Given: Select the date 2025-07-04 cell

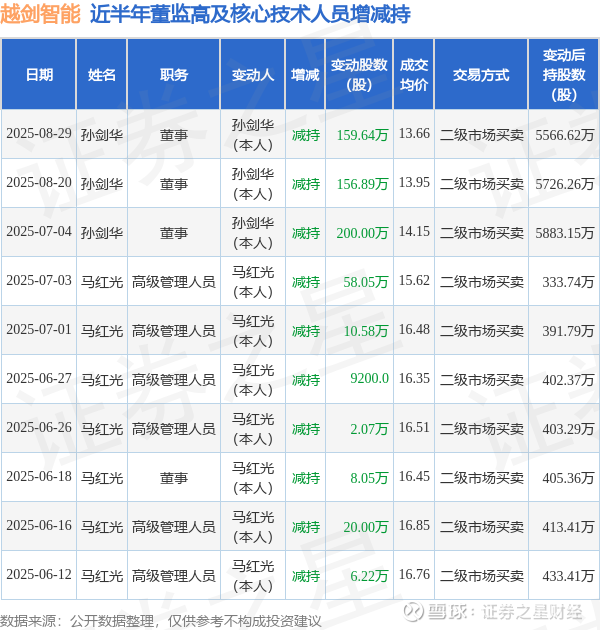Looking at the screenshot, I should click(39, 231).
